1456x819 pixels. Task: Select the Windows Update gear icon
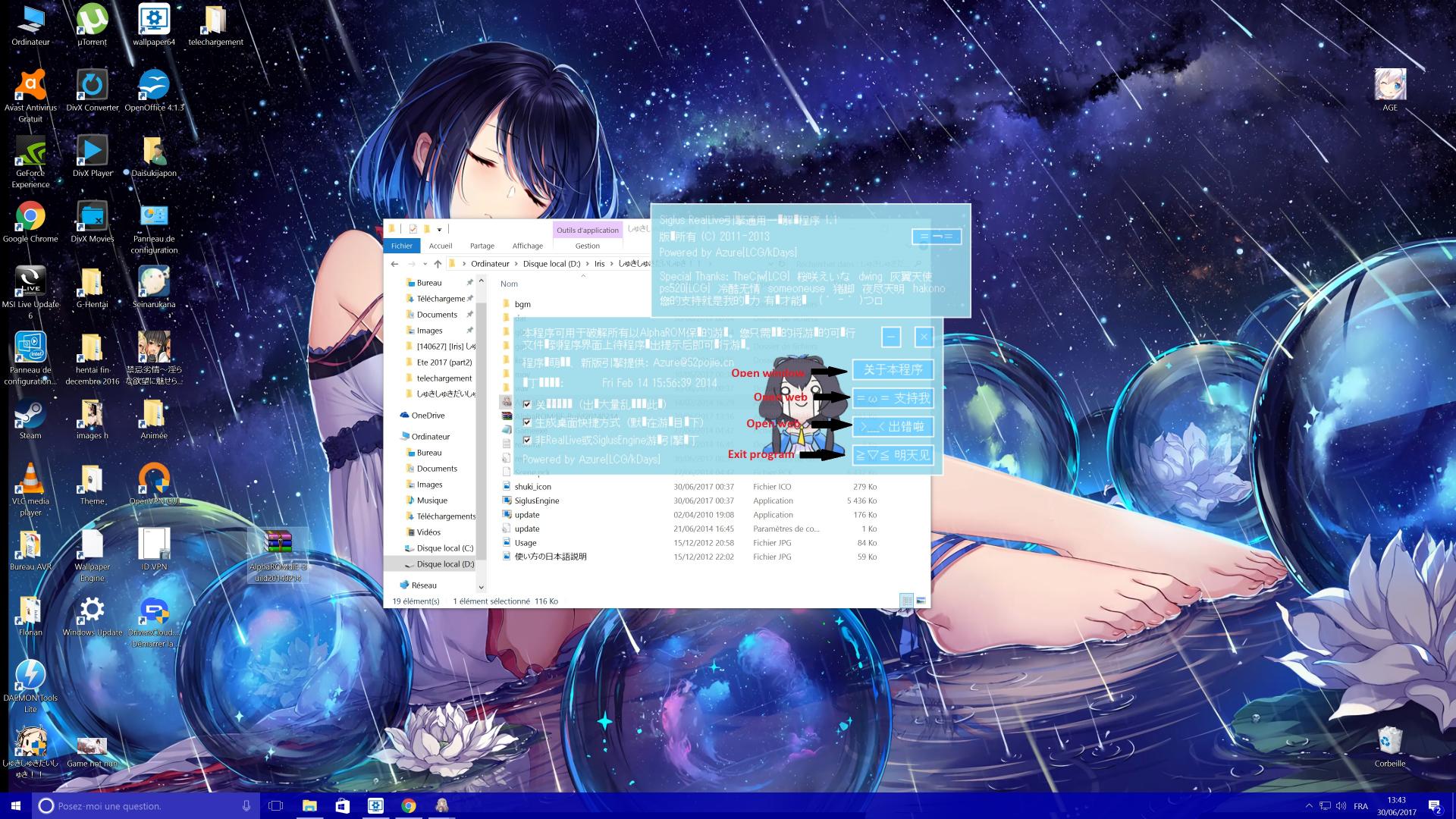[x=93, y=616]
